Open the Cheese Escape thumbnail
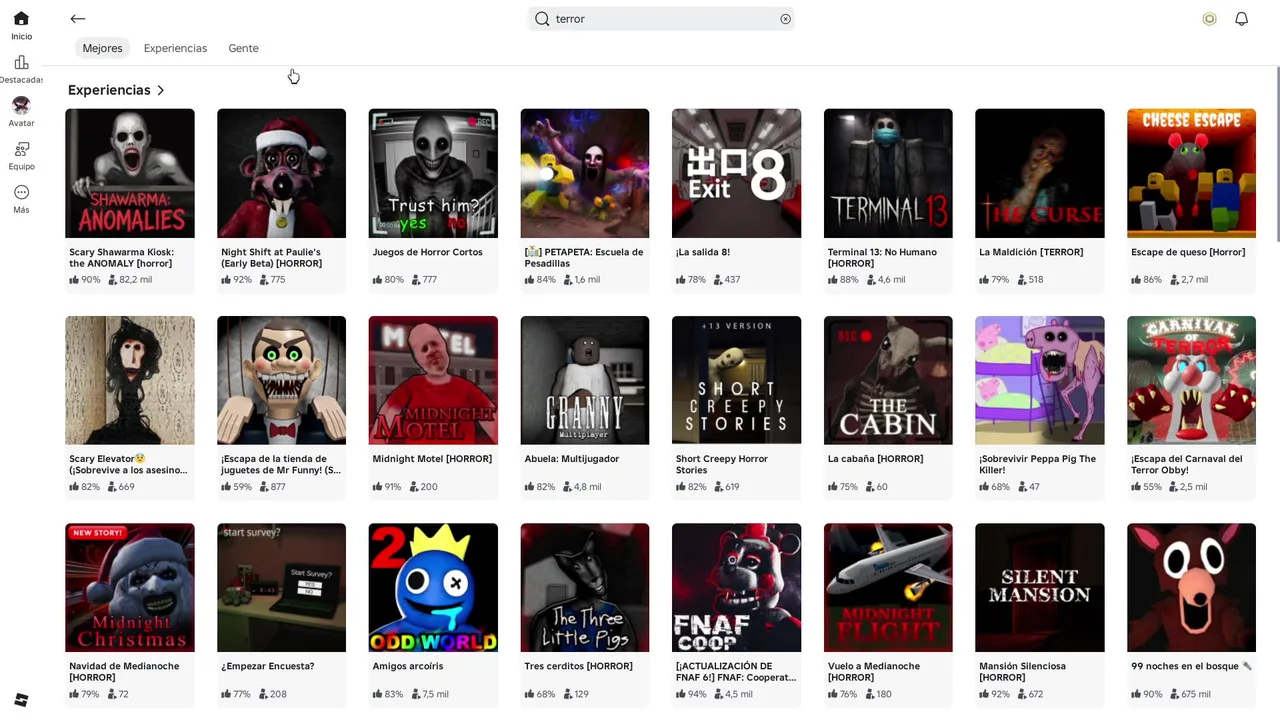The height and width of the screenshot is (720, 1280). [x=1191, y=173]
